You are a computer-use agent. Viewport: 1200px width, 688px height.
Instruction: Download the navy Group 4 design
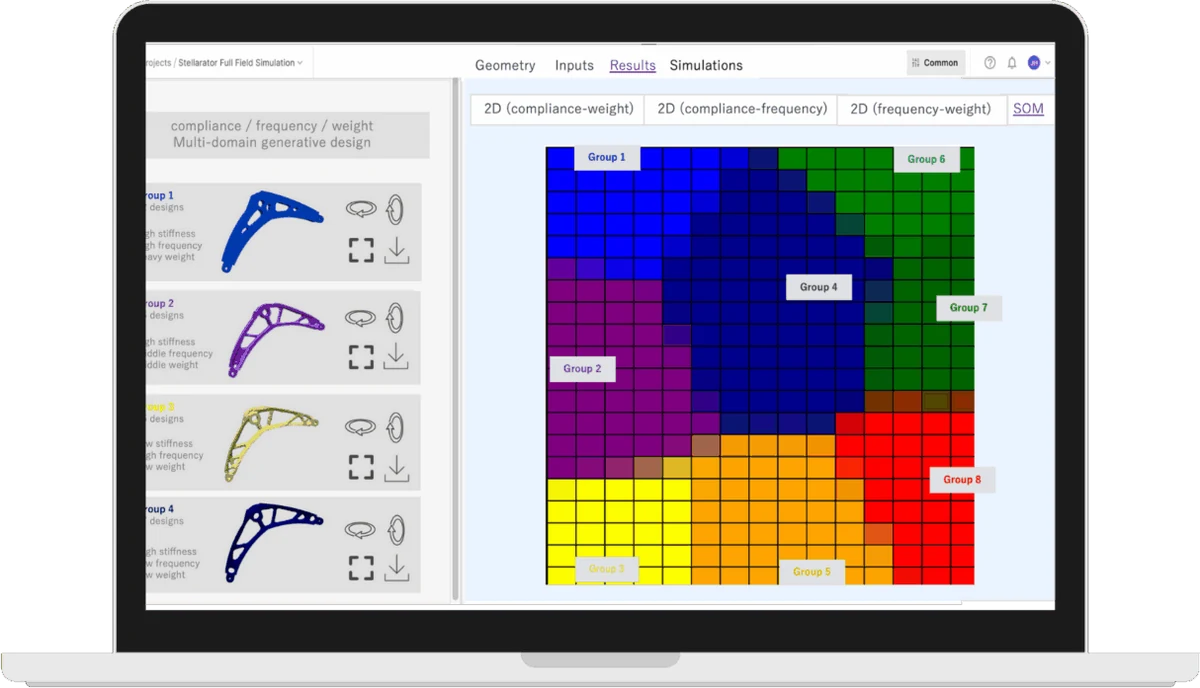(x=397, y=568)
